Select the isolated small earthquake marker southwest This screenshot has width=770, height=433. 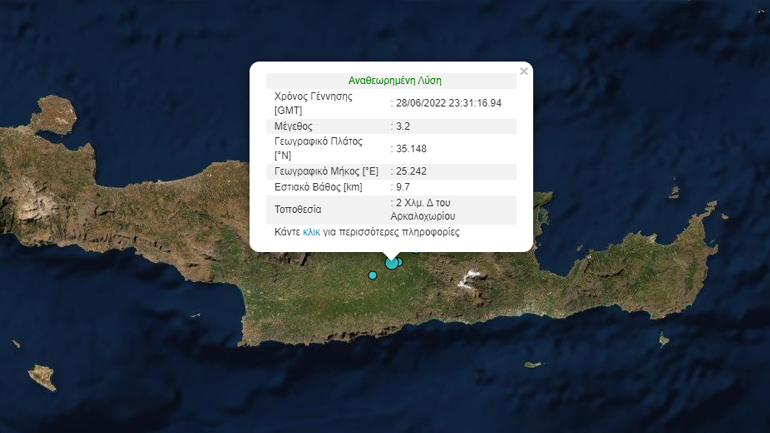click(x=373, y=275)
